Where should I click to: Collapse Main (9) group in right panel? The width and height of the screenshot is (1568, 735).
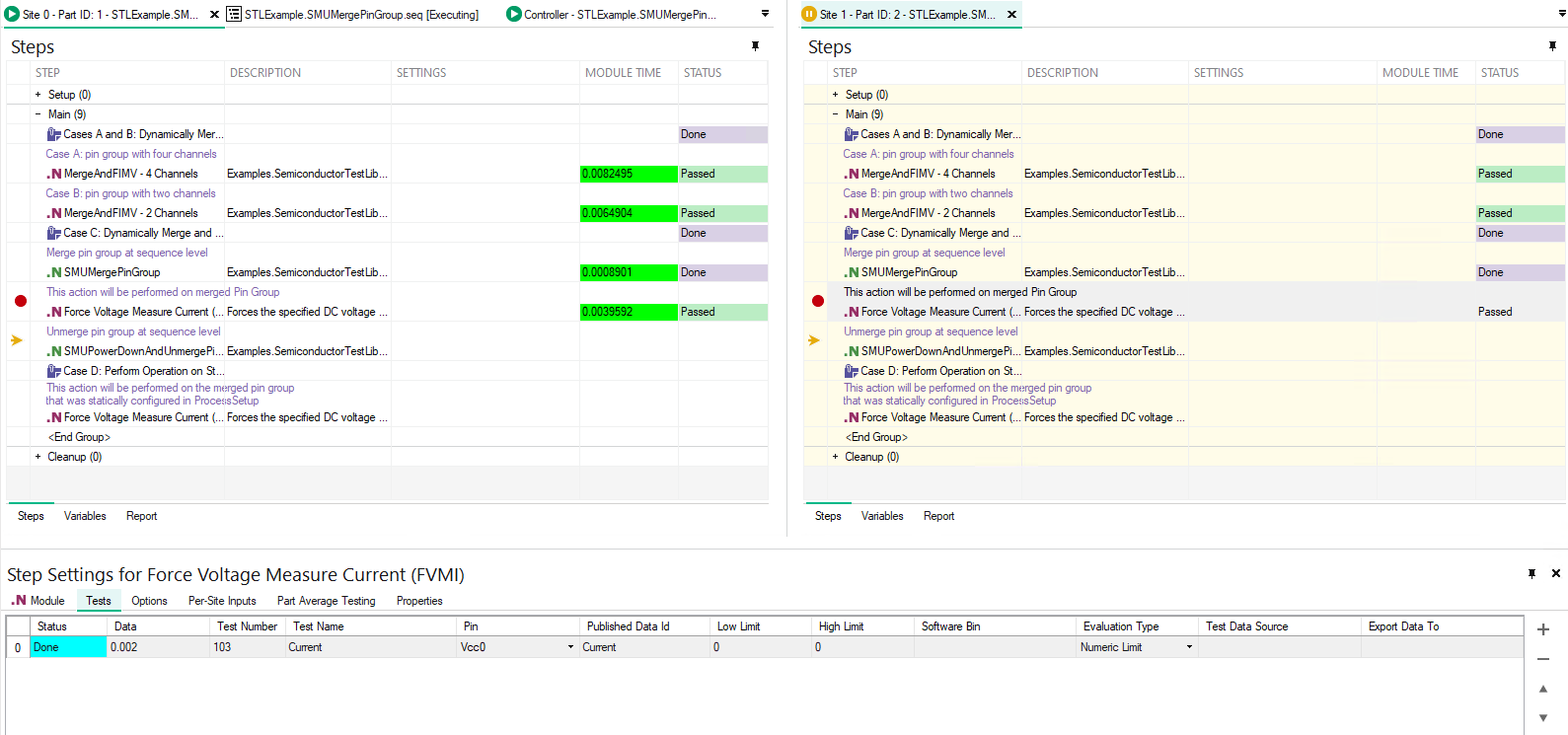point(836,114)
